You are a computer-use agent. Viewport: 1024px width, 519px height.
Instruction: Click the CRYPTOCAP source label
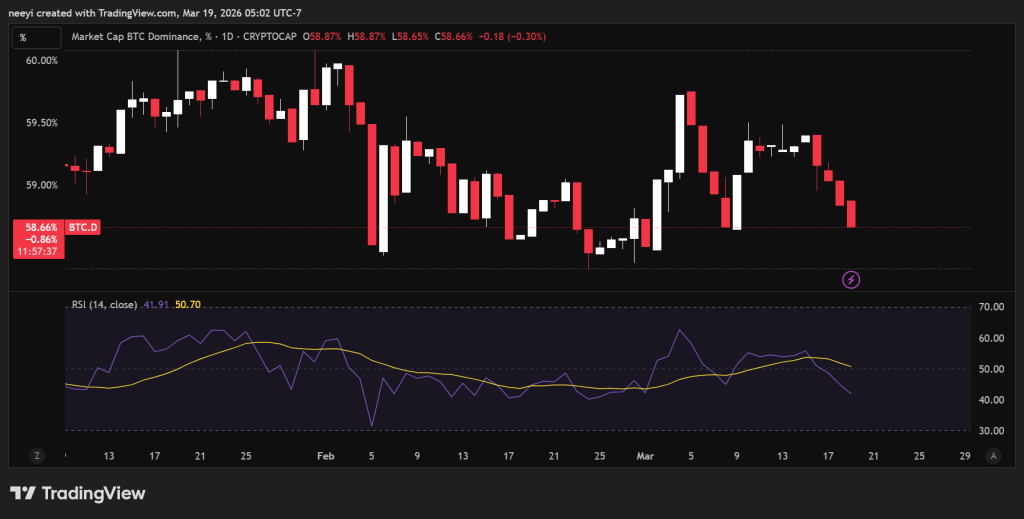click(x=272, y=37)
